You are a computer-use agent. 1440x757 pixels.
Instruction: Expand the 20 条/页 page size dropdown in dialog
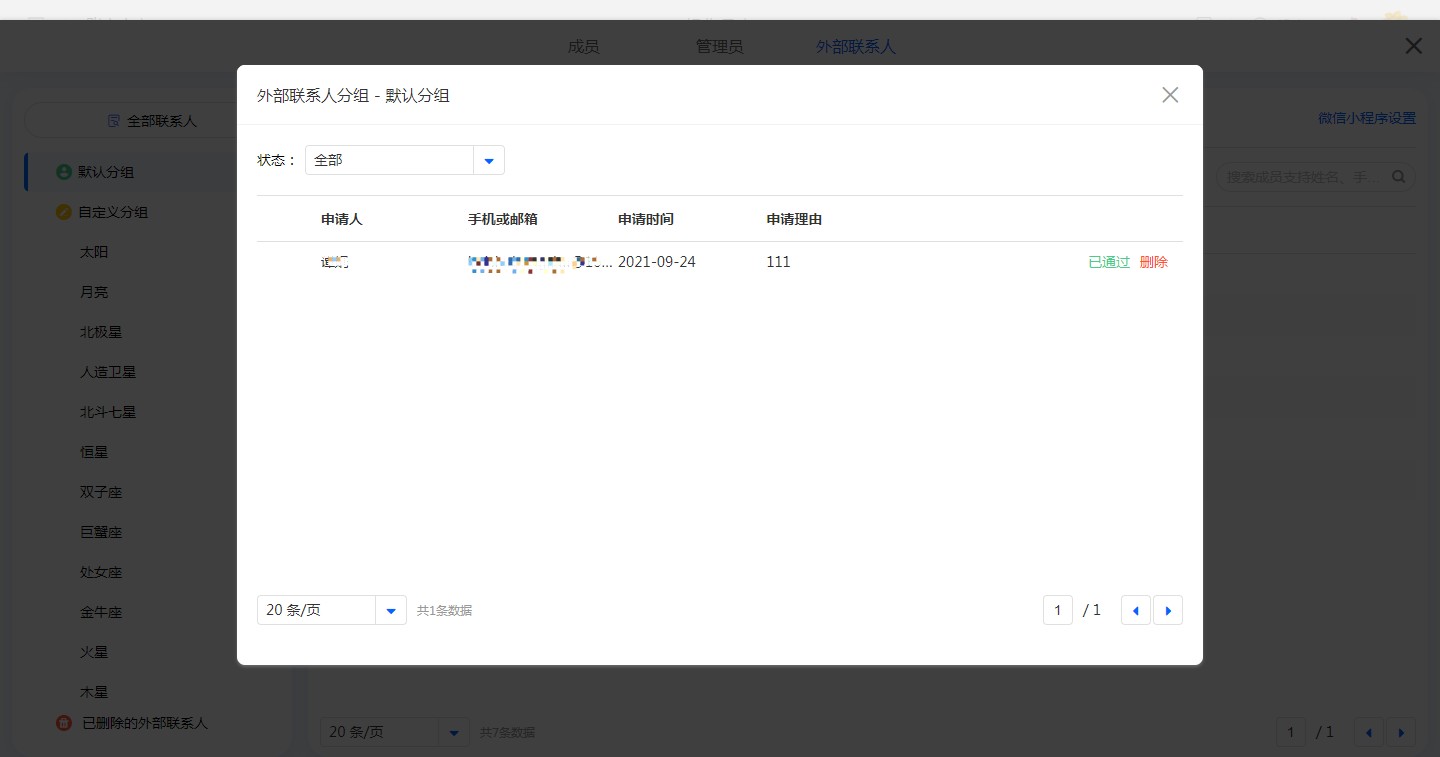click(391, 610)
